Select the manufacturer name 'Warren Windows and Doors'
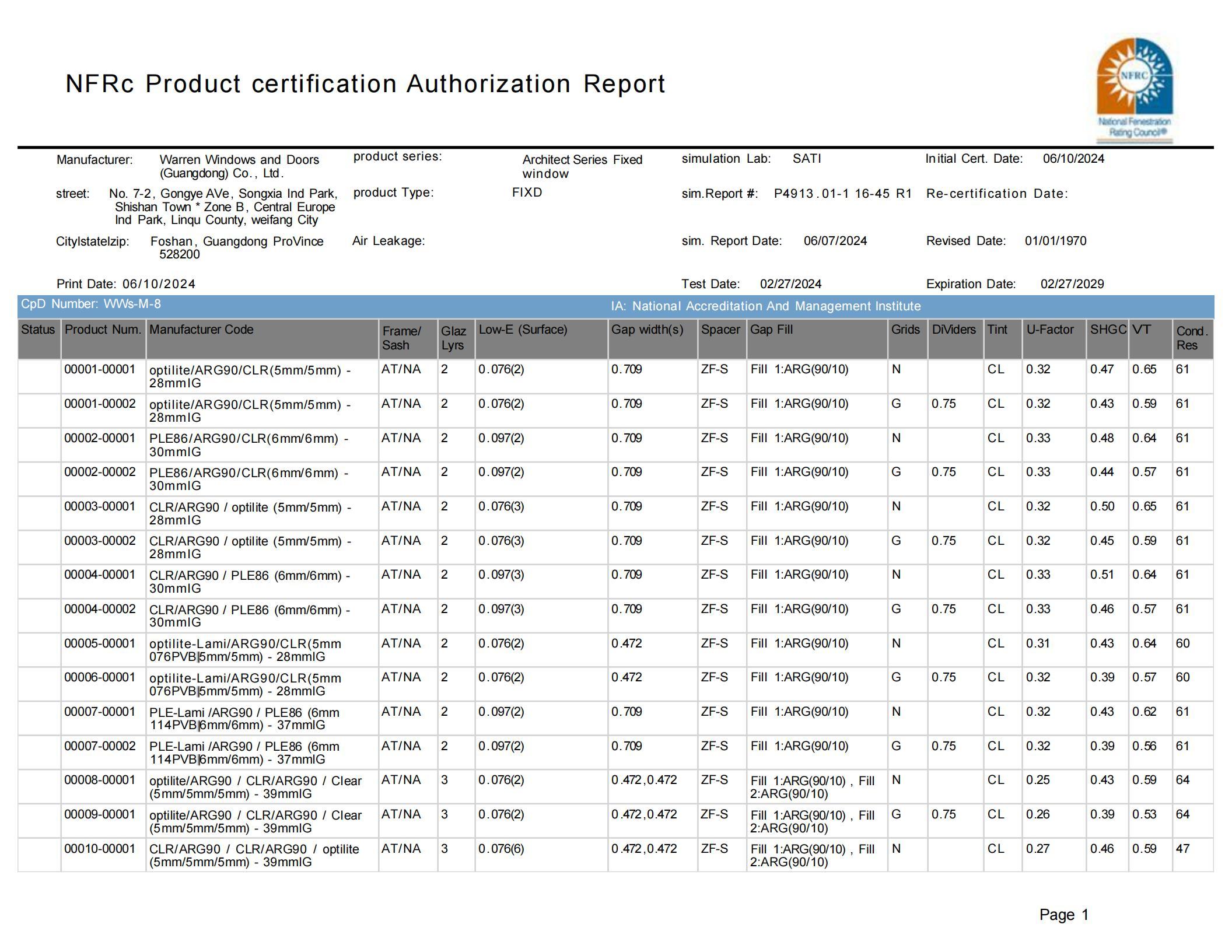1232x952 pixels. [239, 160]
